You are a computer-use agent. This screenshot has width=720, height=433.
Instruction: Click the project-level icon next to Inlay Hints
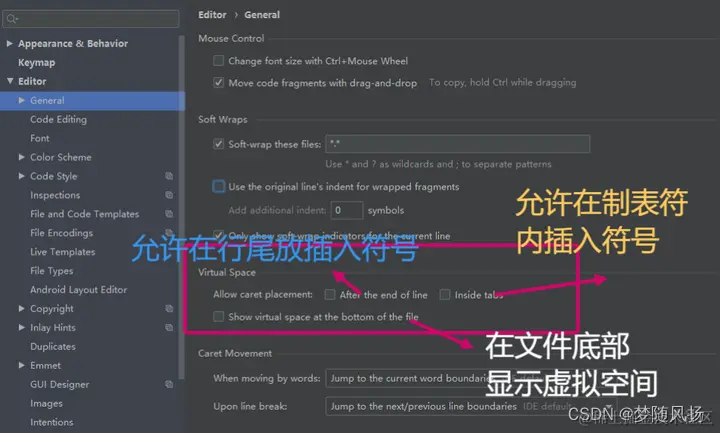[169, 327]
